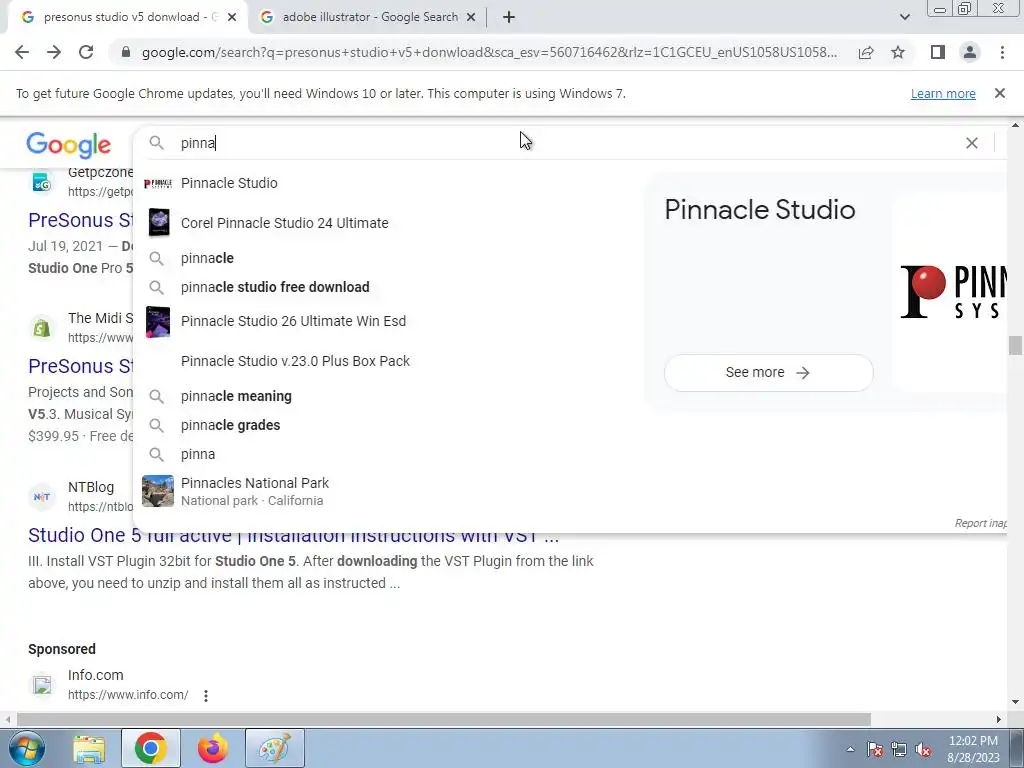Click the horizontal scrollbar thumb
The width and height of the screenshot is (1024, 768).
[444, 719]
